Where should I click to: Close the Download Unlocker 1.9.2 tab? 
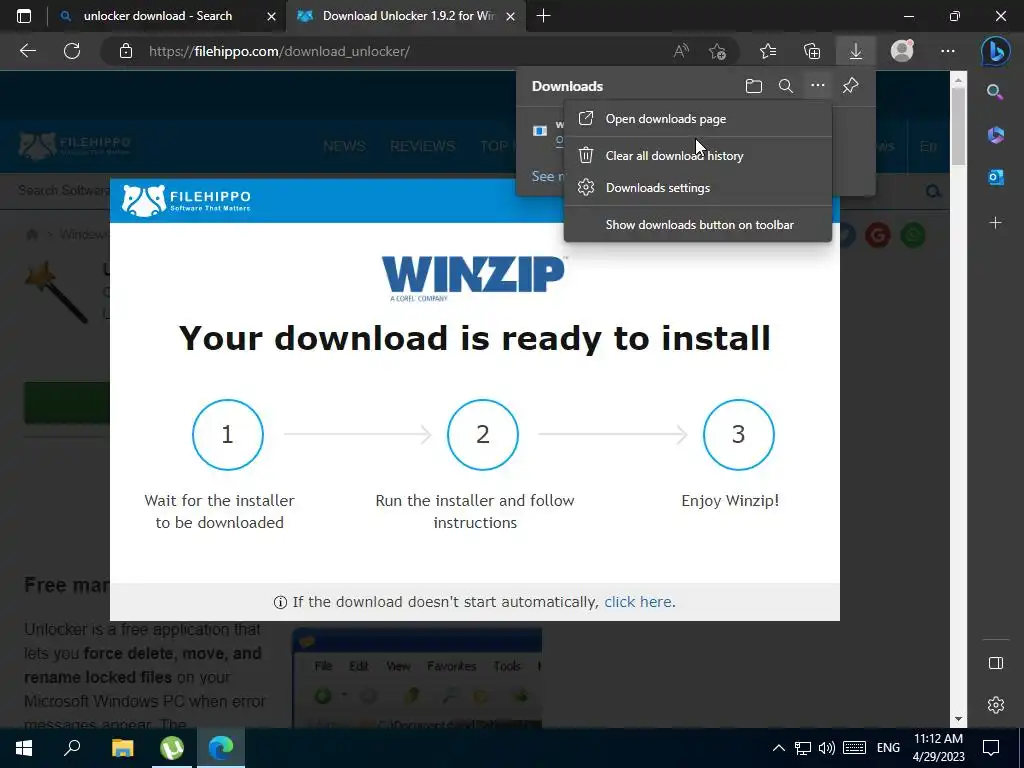(x=511, y=16)
